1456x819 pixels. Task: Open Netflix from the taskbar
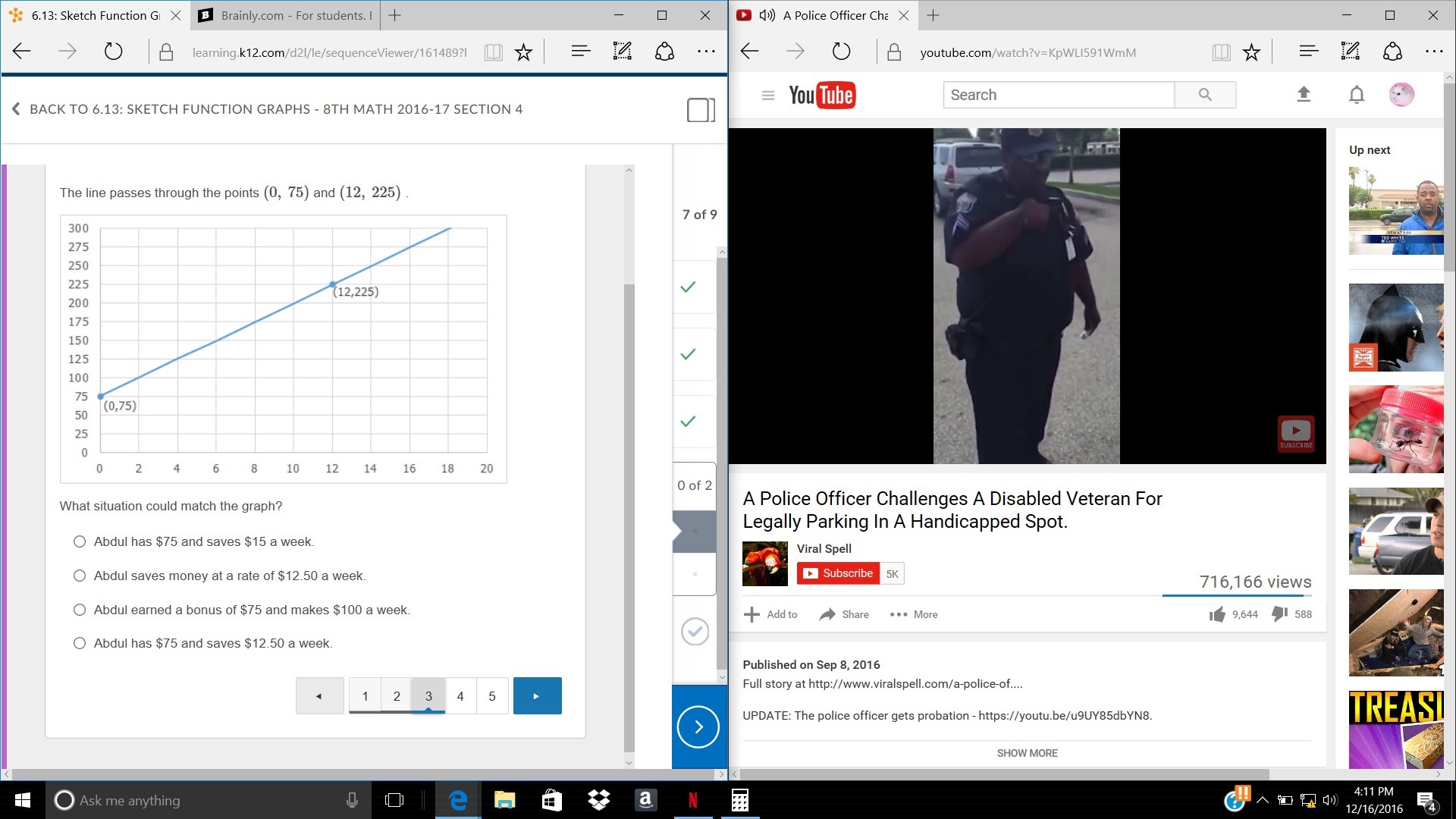coord(692,800)
